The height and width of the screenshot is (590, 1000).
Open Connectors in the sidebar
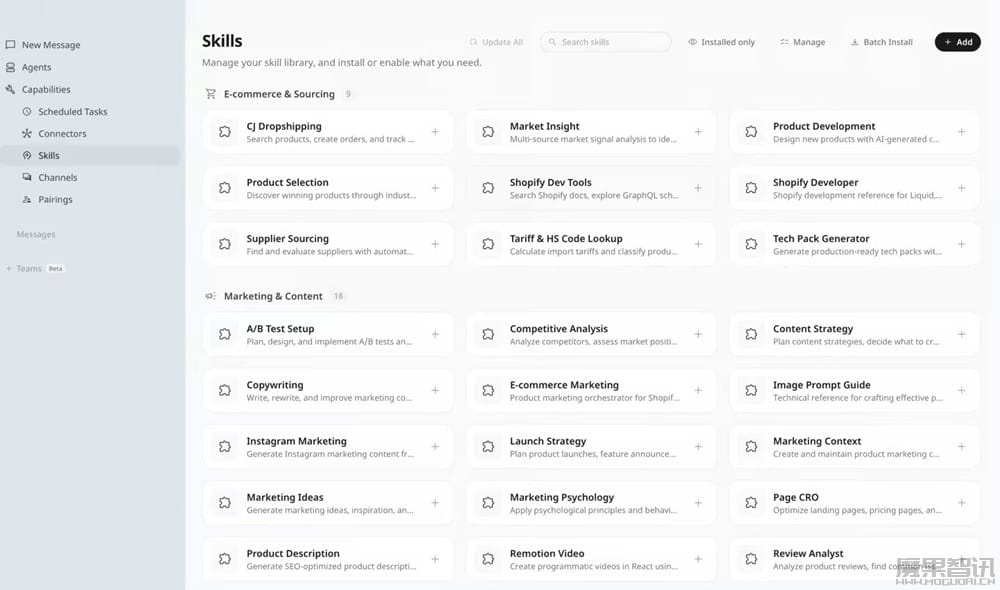point(62,134)
